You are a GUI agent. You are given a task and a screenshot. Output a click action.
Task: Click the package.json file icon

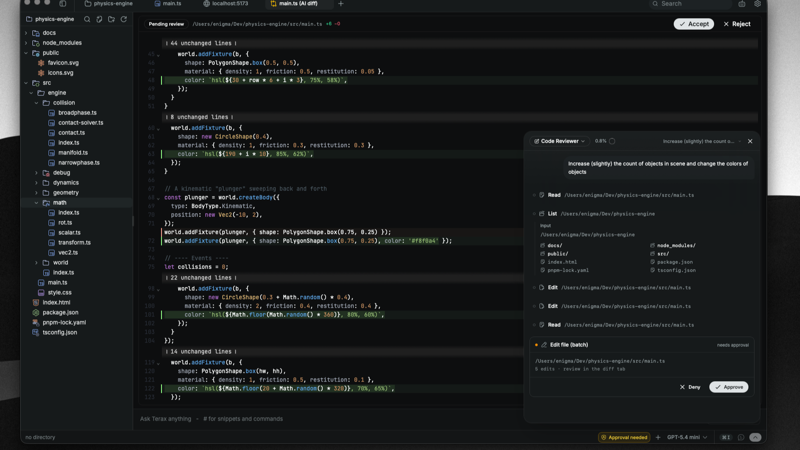[36, 312]
